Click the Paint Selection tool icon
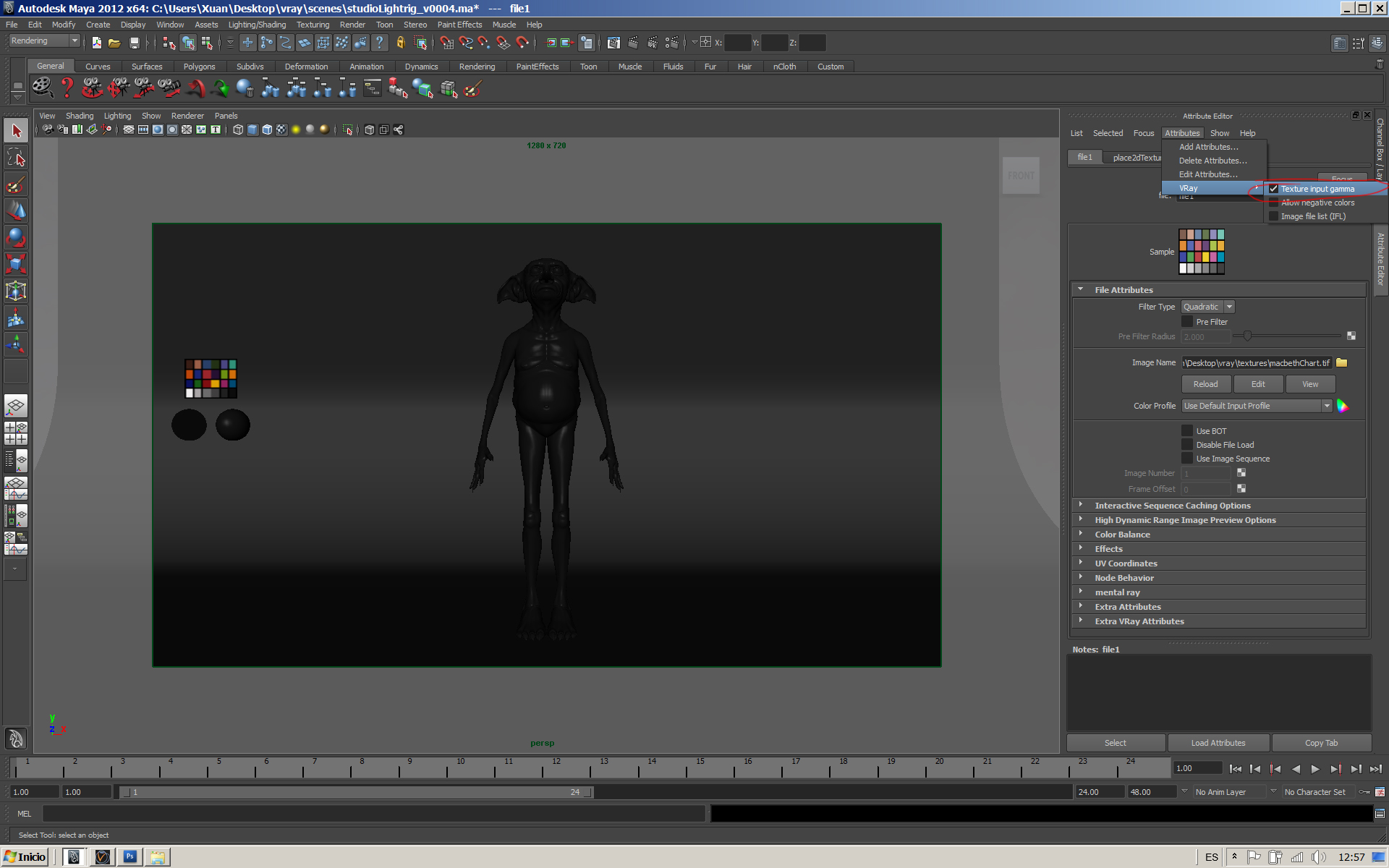1389x868 pixels. pyautogui.click(x=16, y=184)
